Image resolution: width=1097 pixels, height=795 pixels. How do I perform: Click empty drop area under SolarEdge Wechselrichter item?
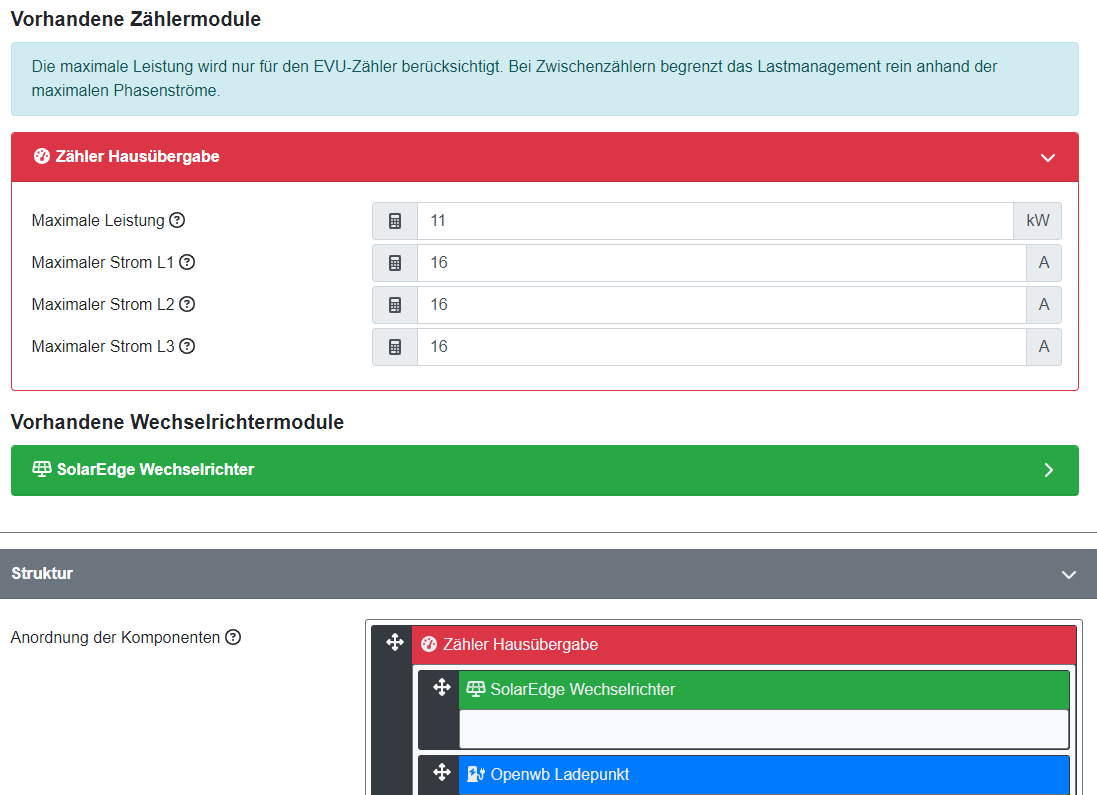[764, 729]
